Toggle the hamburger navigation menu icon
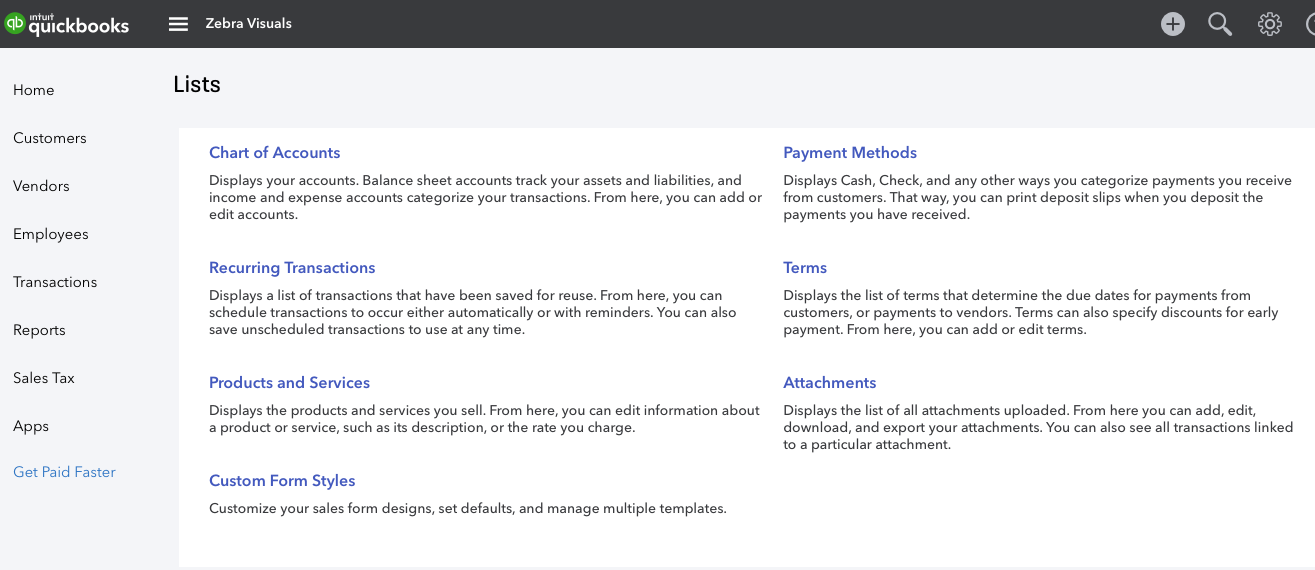Screen dimensions: 1315x570 click(x=178, y=24)
